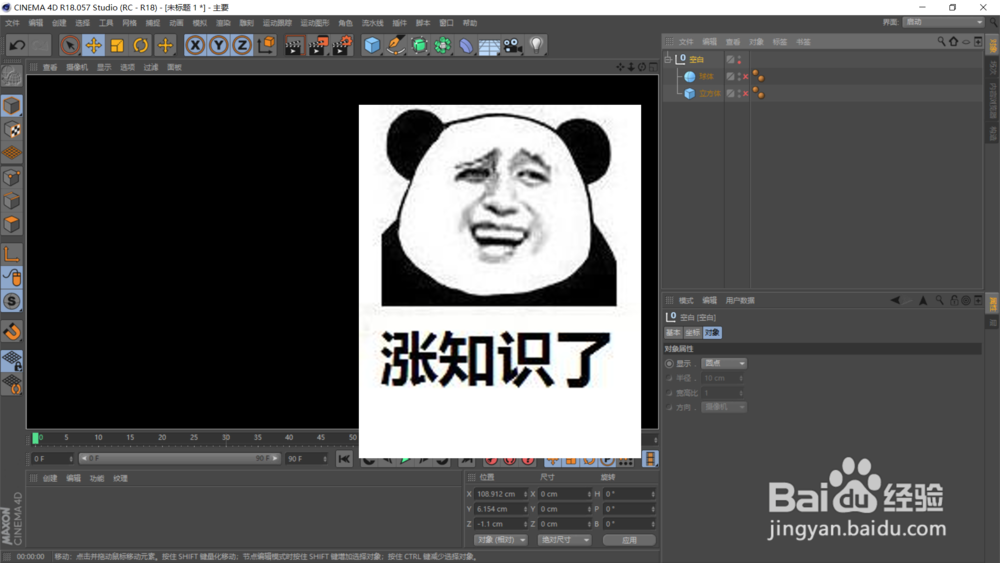The image size is (1000, 563).
Task: Switch to 基本 attribute tab
Action: coord(673,333)
